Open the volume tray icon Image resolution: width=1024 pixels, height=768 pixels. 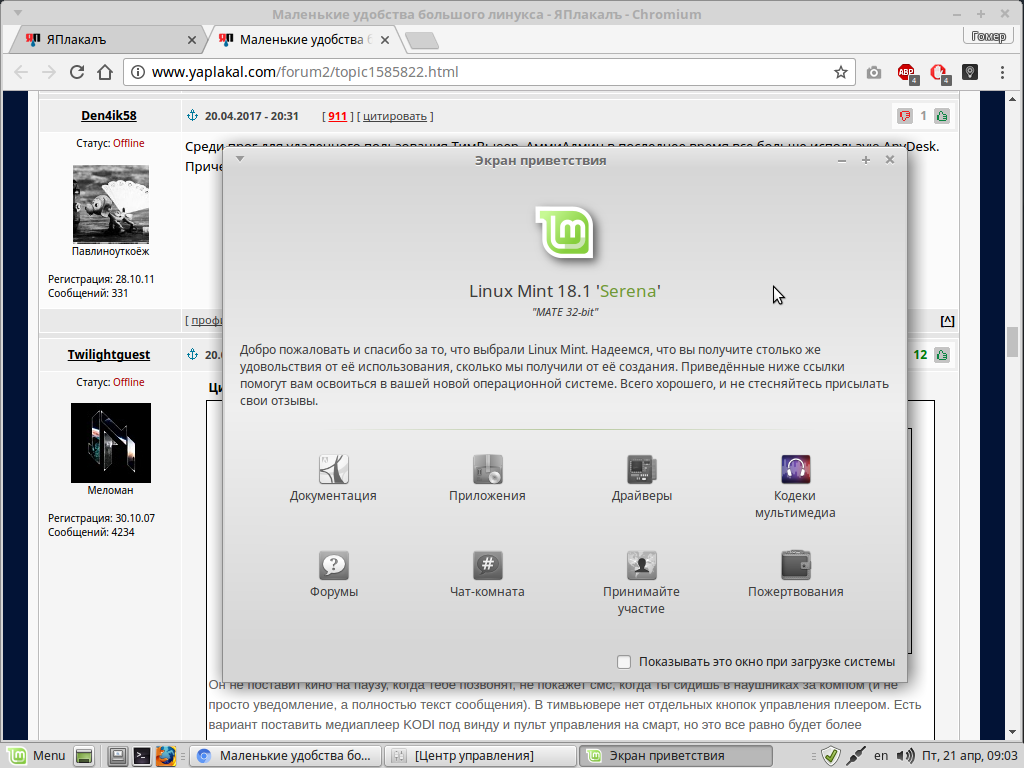(905, 756)
